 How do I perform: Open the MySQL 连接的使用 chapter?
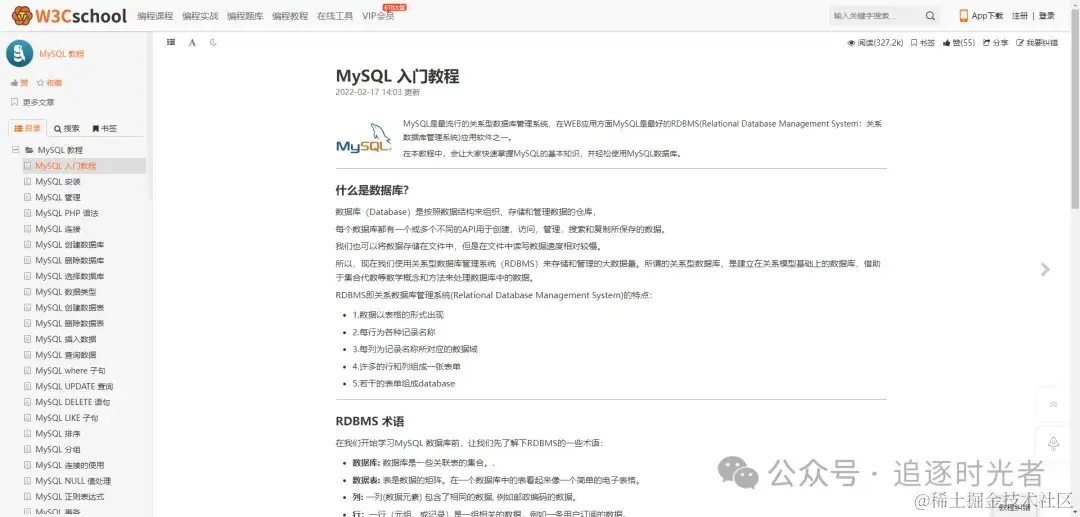(70, 466)
